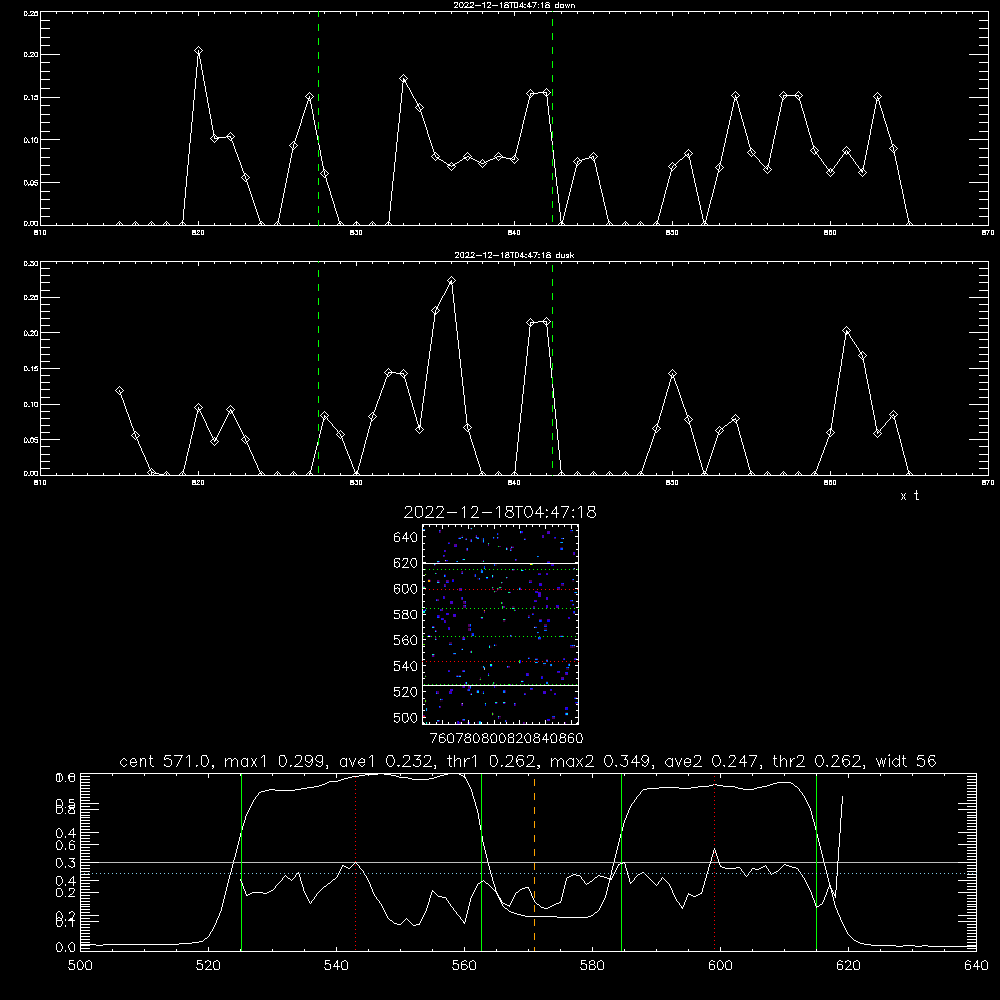The height and width of the screenshot is (1000, 1000).
Task: Click the highest diamond marker in dusk plot
Action: pos(452,281)
